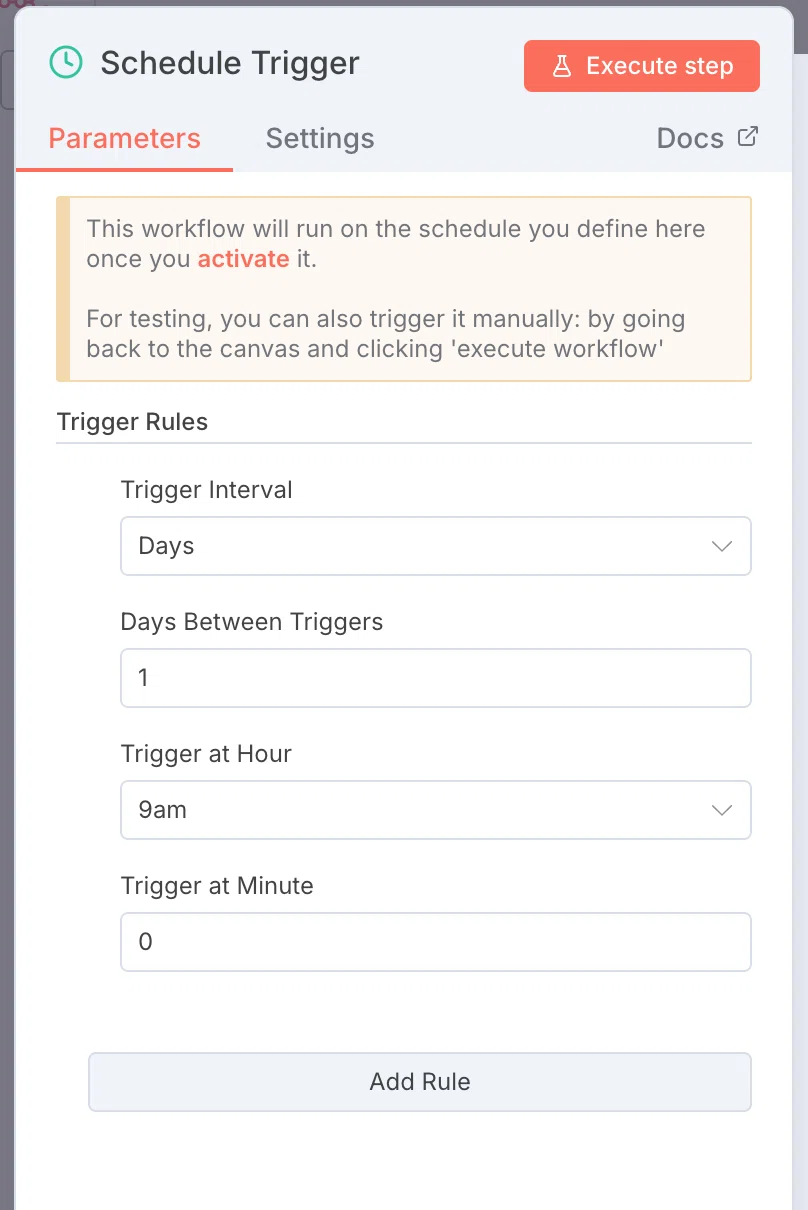Screen dimensions: 808x1210
Task: Click the Add Rule button
Action: [x=420, y=1082]
